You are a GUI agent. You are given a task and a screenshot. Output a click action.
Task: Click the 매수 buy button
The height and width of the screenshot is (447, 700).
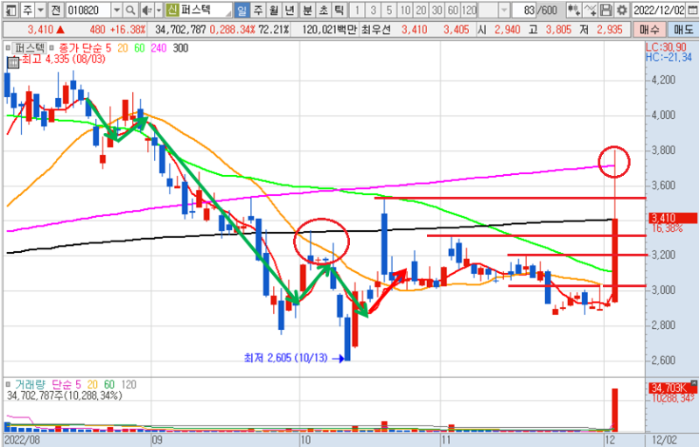pos(649,30)
